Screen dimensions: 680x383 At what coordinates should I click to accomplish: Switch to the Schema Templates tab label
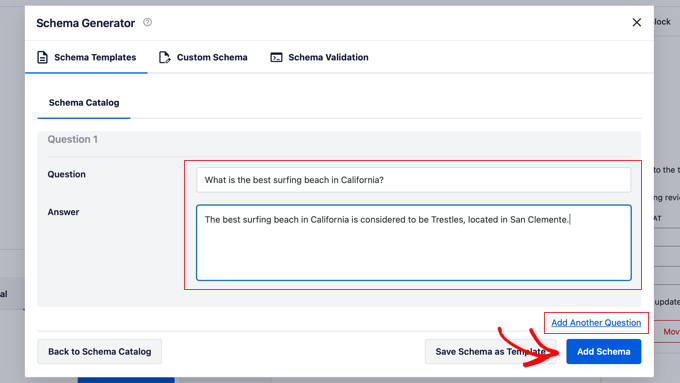95,57
